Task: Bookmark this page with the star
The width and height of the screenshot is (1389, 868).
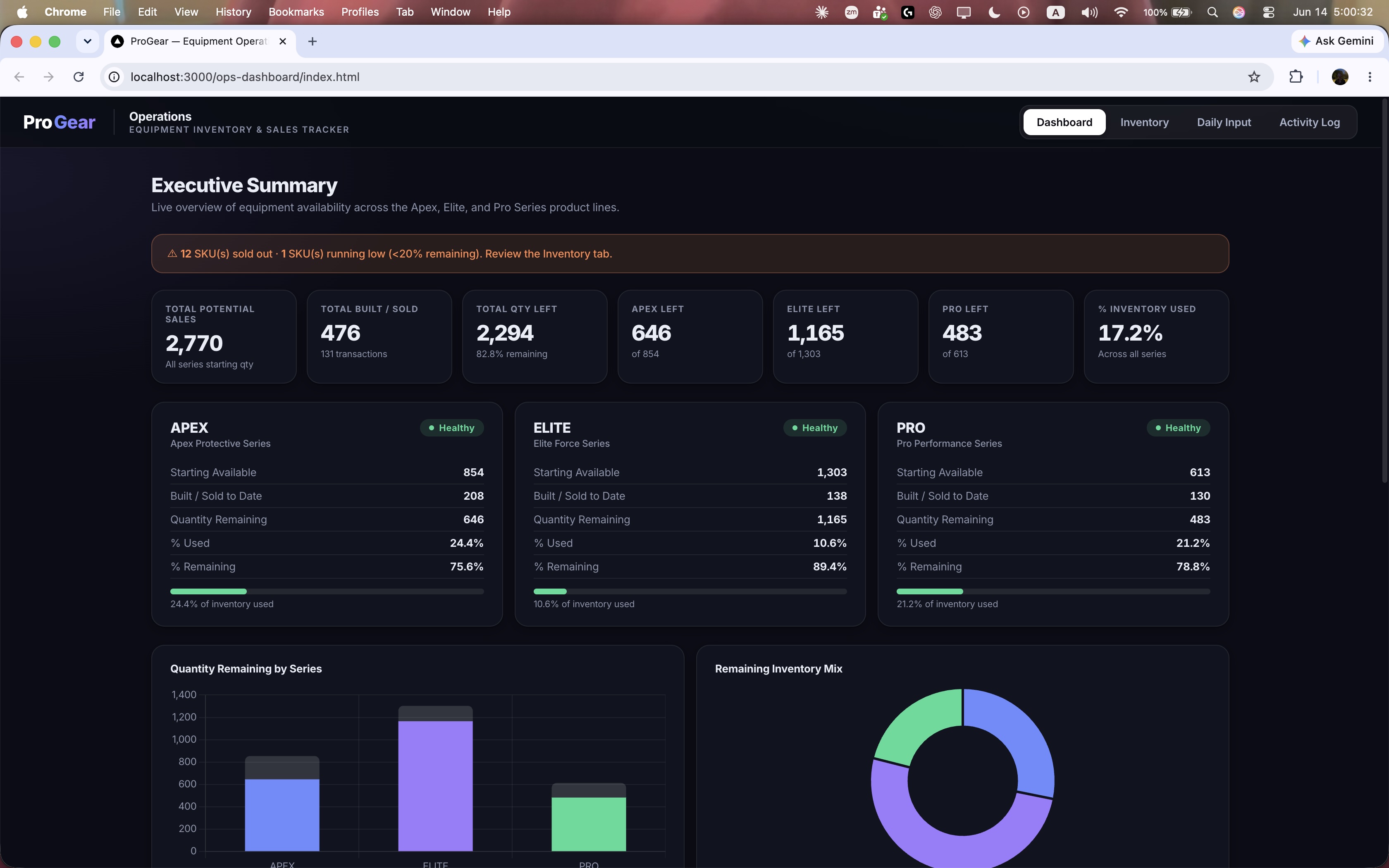Action: pyautogui.click(x=1253, y=77)
